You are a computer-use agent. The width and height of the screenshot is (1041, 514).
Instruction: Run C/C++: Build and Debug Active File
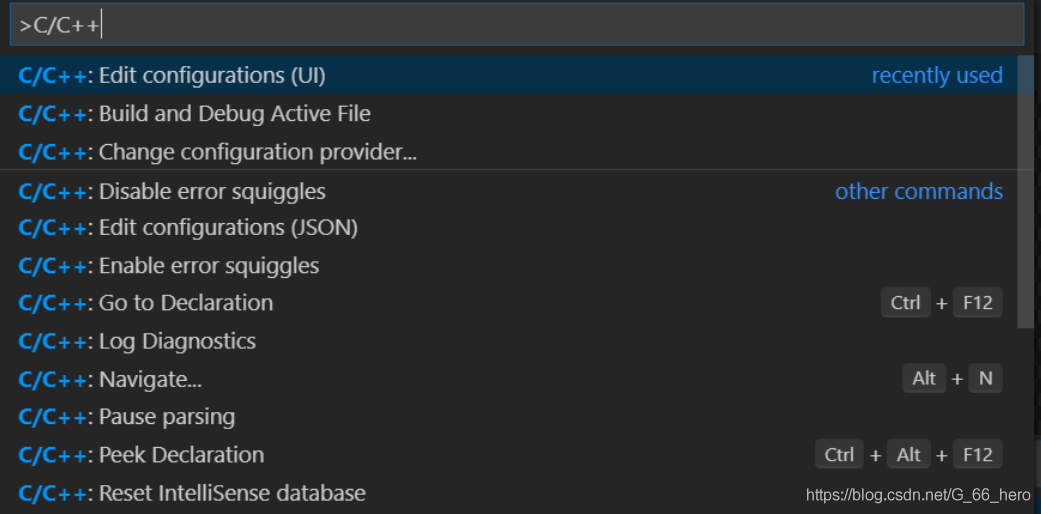(x=195, y=114)
